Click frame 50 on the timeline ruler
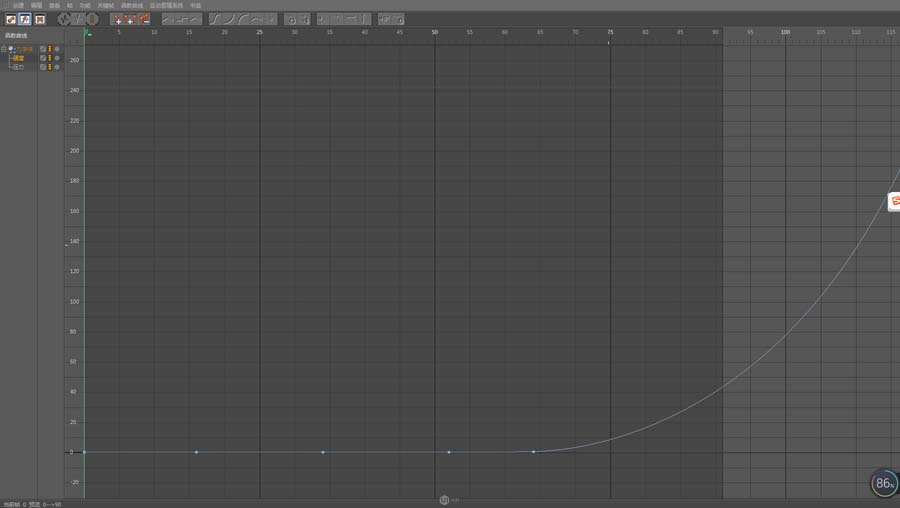Viewport: 900px width, 508px height. (435, 32)
